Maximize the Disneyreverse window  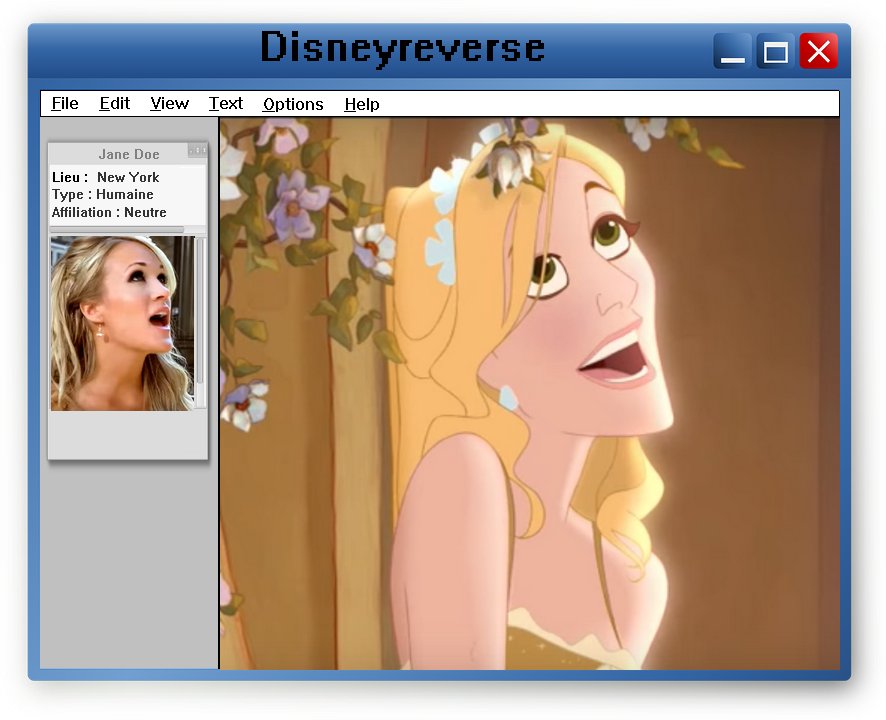775,51
